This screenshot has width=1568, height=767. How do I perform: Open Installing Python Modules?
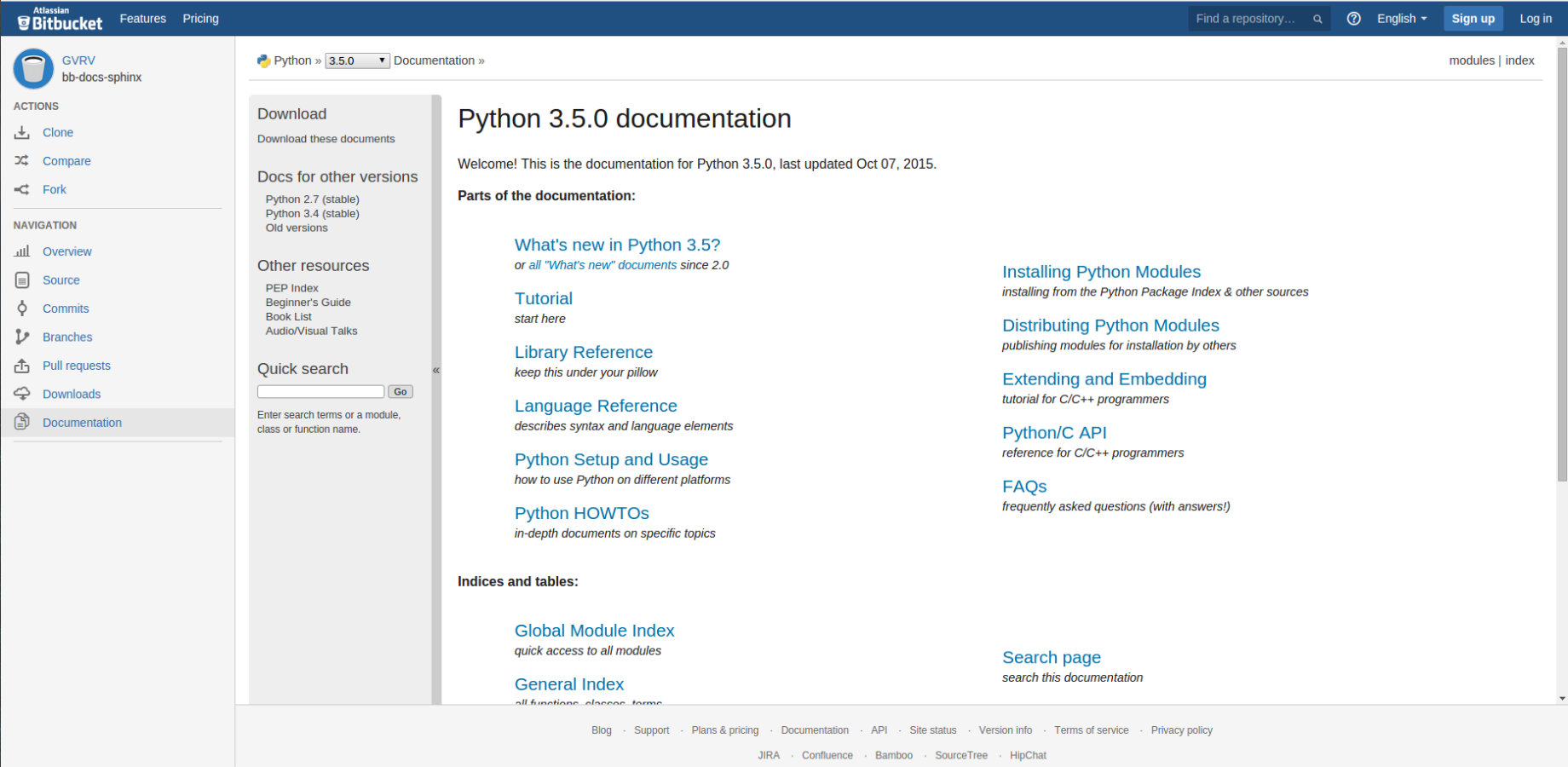coord(1102,272)
